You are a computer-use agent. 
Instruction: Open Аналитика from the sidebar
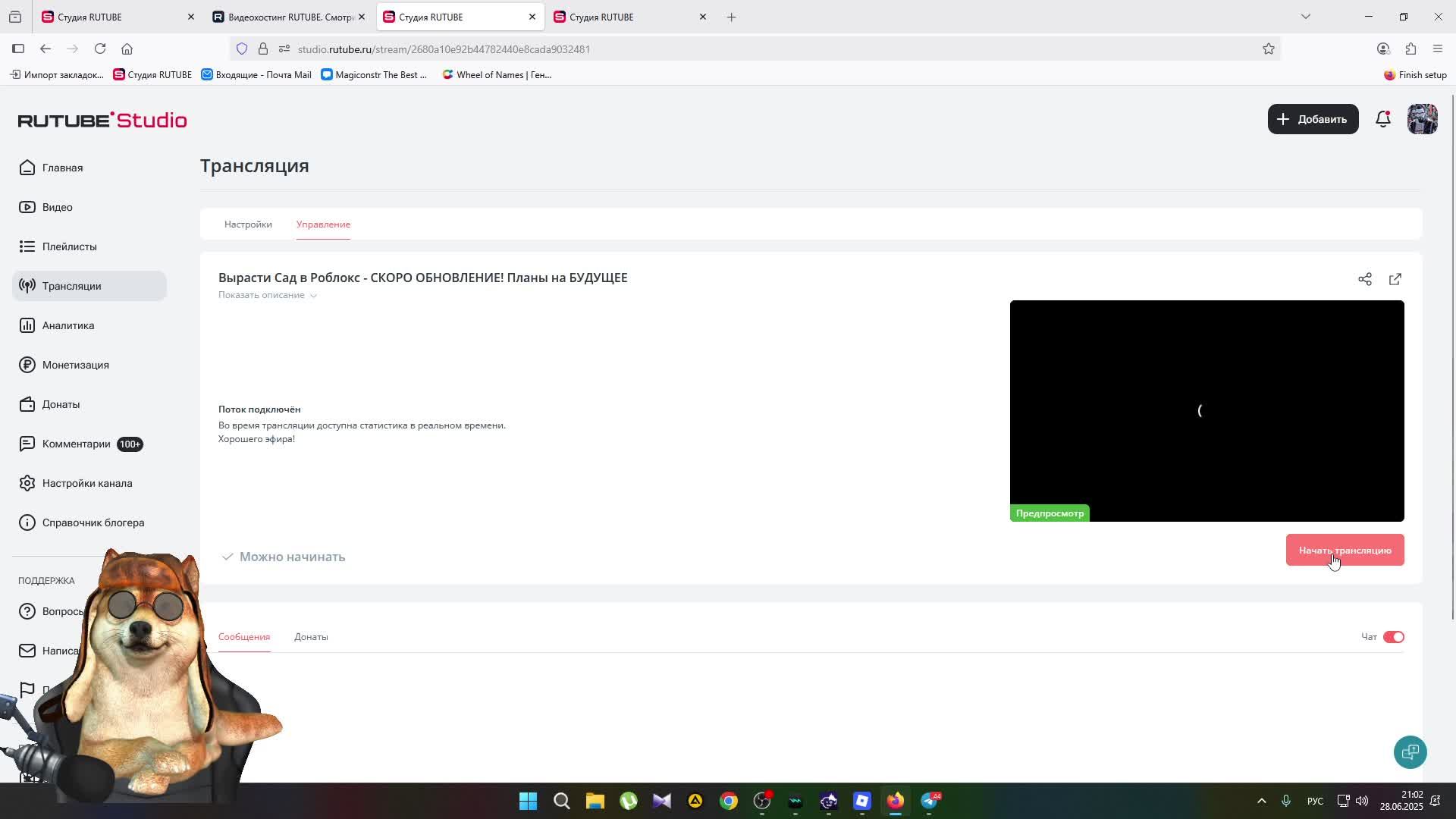pyautogui.click(x=67, y=325)
